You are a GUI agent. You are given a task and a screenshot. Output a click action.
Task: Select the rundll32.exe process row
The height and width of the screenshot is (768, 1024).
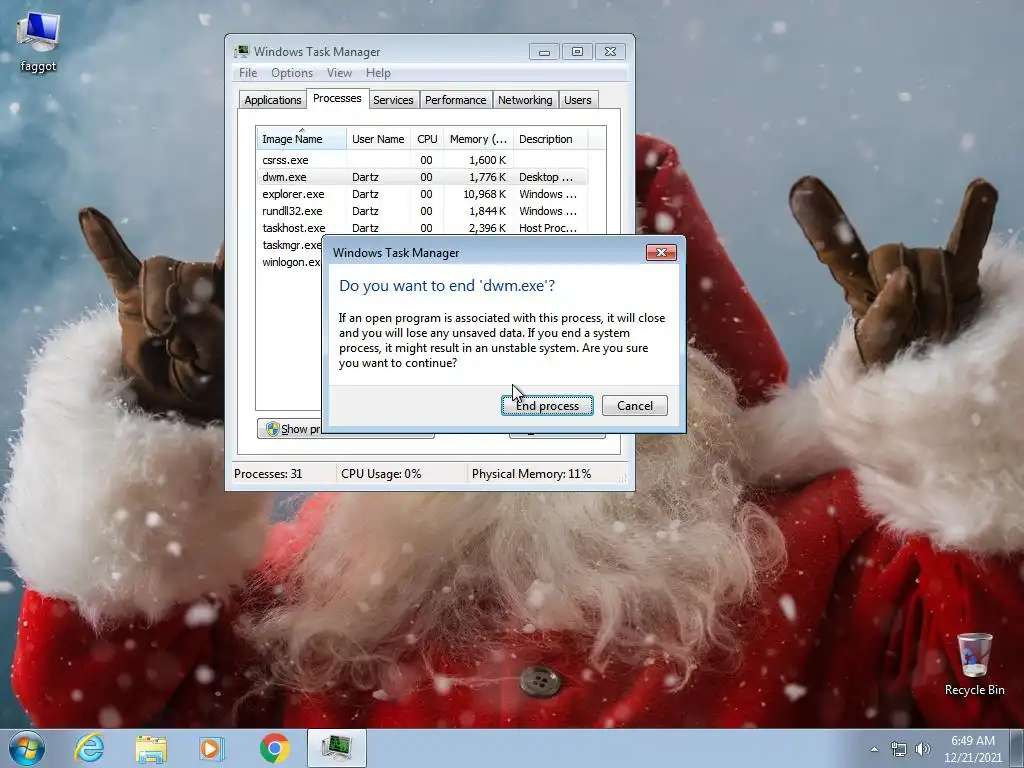click(x=422, y=211)
